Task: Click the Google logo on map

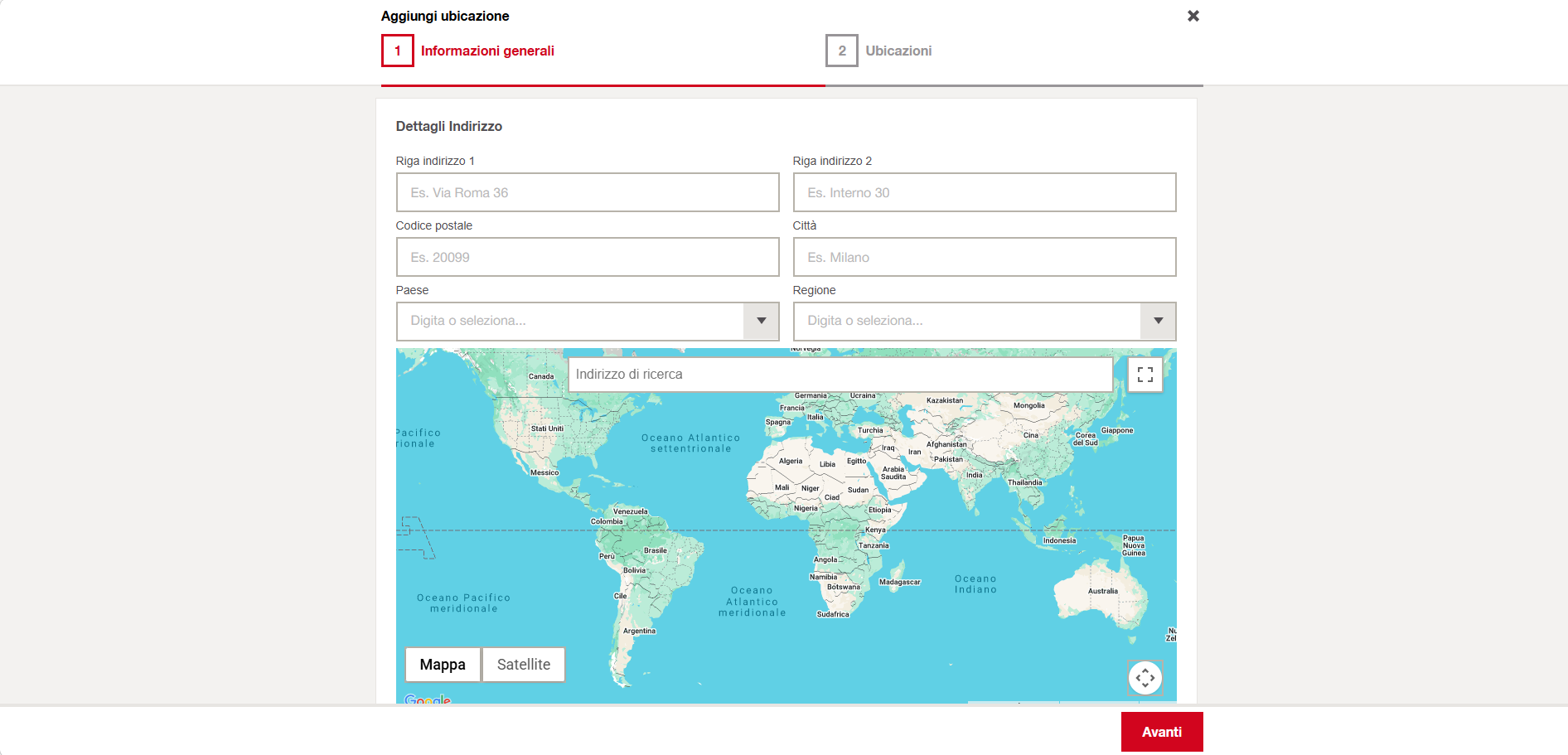Action: coord(428,699)
